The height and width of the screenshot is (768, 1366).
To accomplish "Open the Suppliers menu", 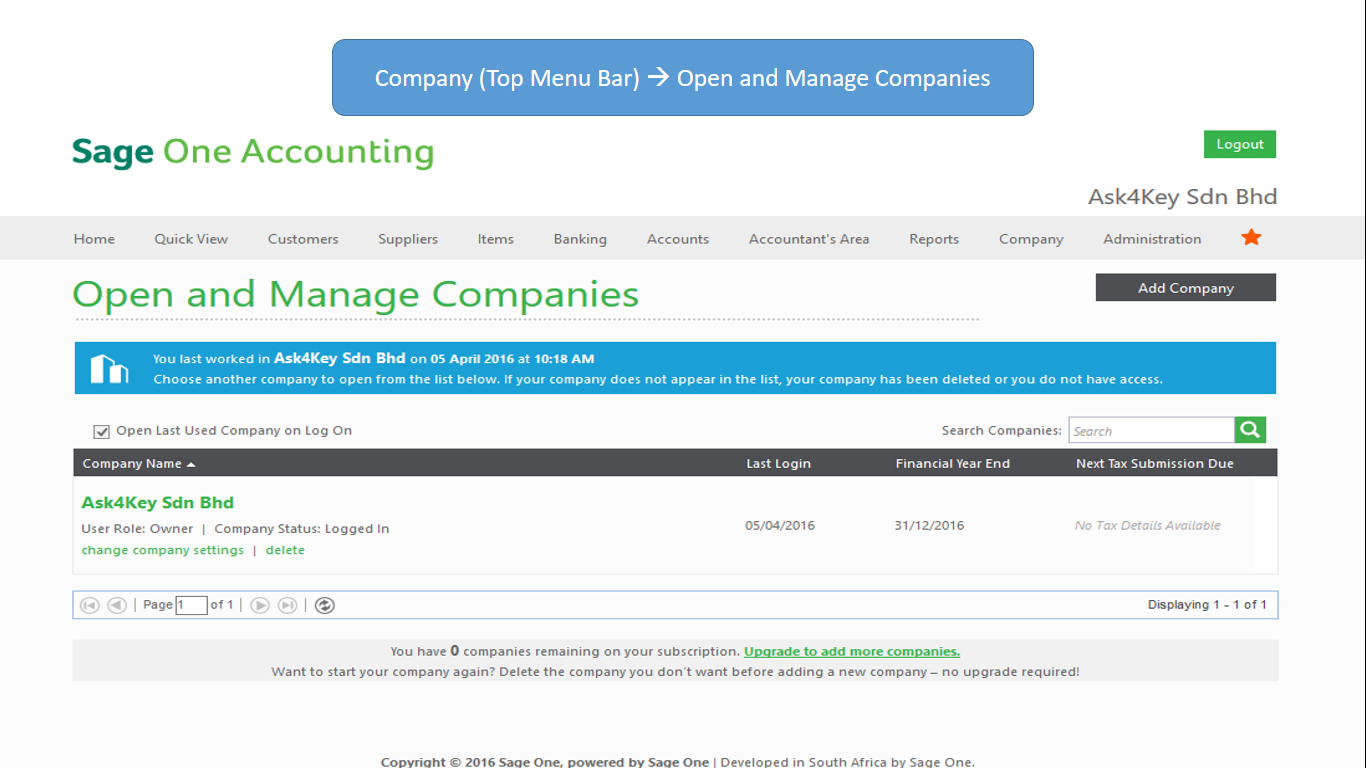I will coord(408,239).
